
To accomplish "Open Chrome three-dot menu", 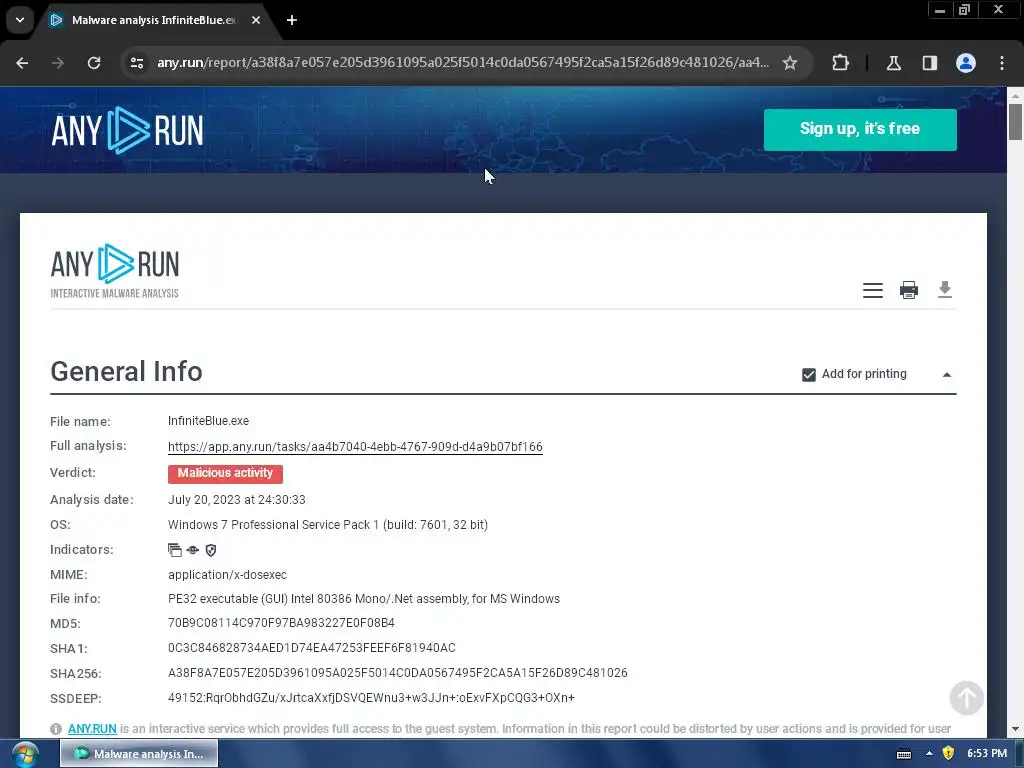I will tap(1002, 63).
